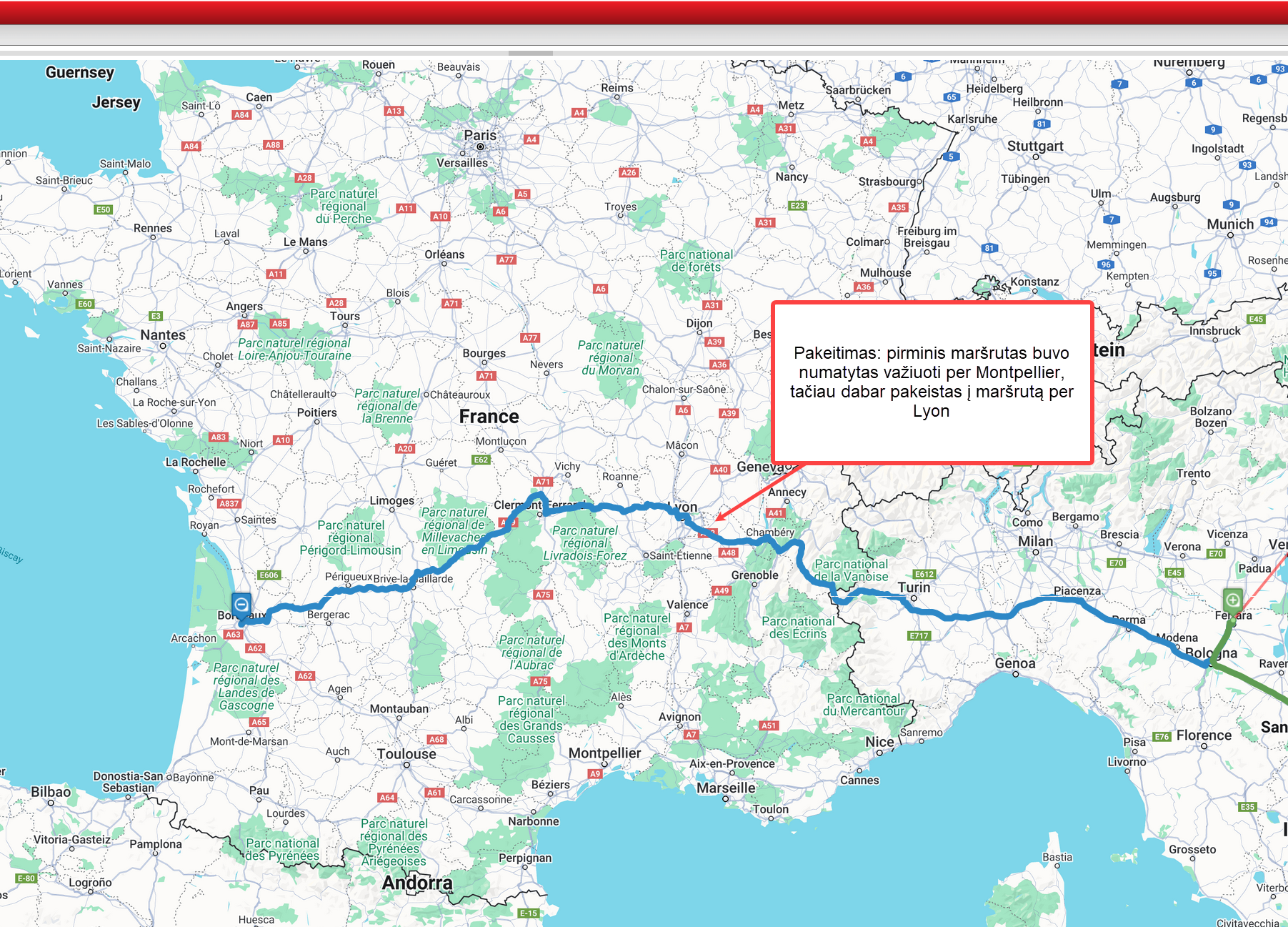
Task: Click the Pamplona city label
Action: pos(156,844)
